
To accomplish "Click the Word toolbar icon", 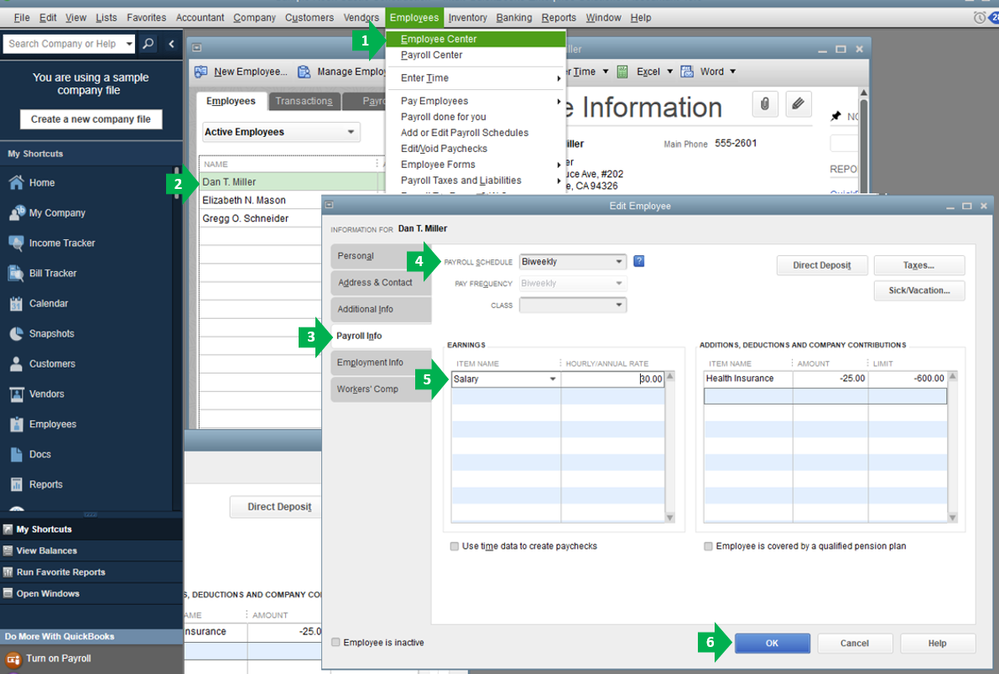I will point(687,71).
